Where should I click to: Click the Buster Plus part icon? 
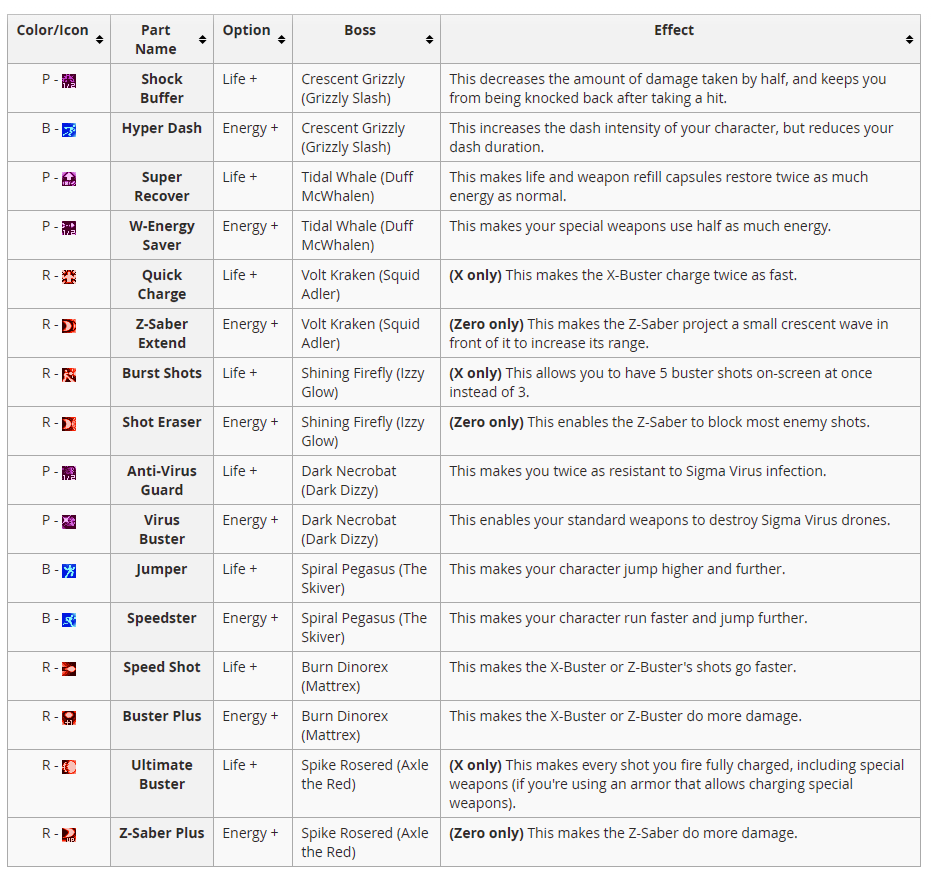click(69, 717)
